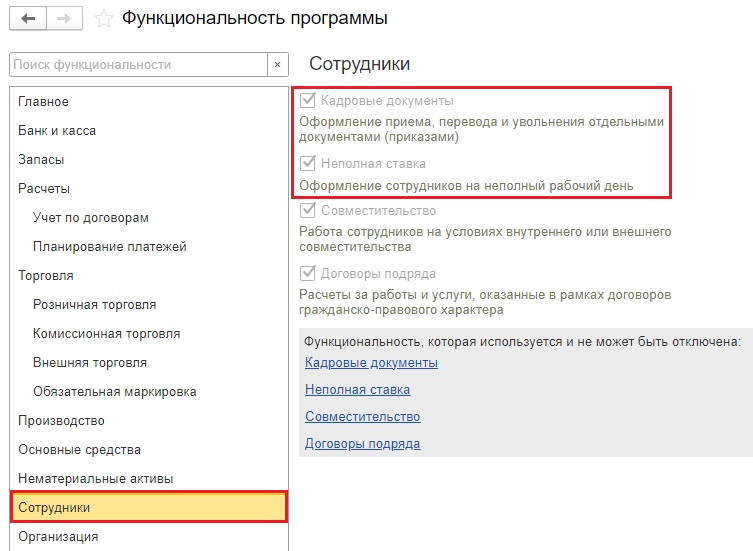Image resolution: width=753 pixels, height=551 pixels.
Task: Click the 'Сотрудники' panel heading
Action: pyautogui.click(x=360, y=64)
